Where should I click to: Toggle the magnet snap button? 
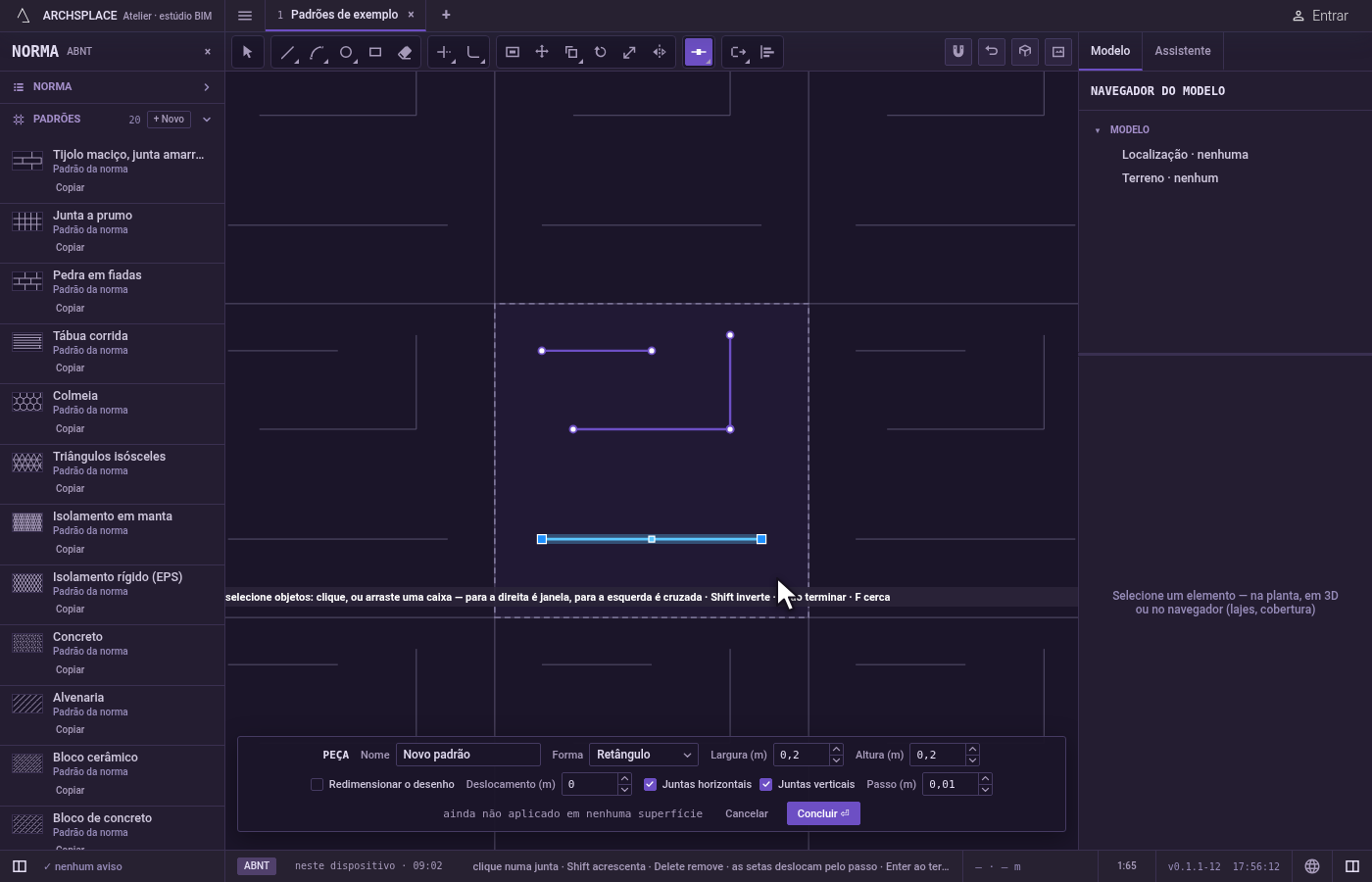coord(958,52)
